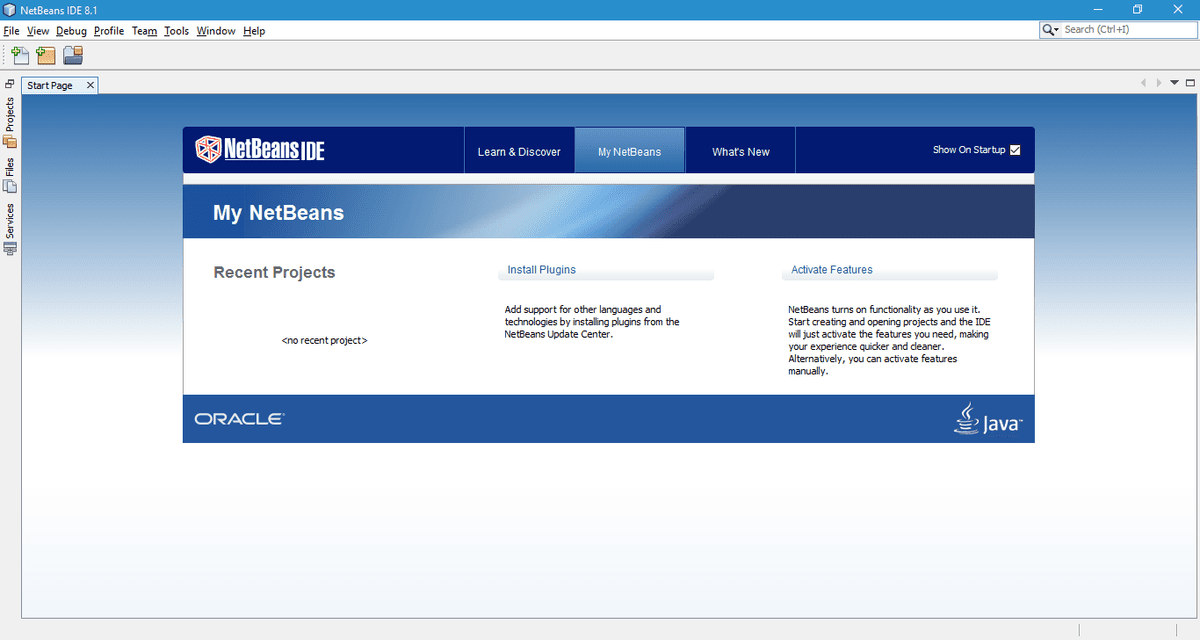The height and width of the screenshot is (640, 1200).
Task: Open the Help menu
Action: (x=254, y=31)
